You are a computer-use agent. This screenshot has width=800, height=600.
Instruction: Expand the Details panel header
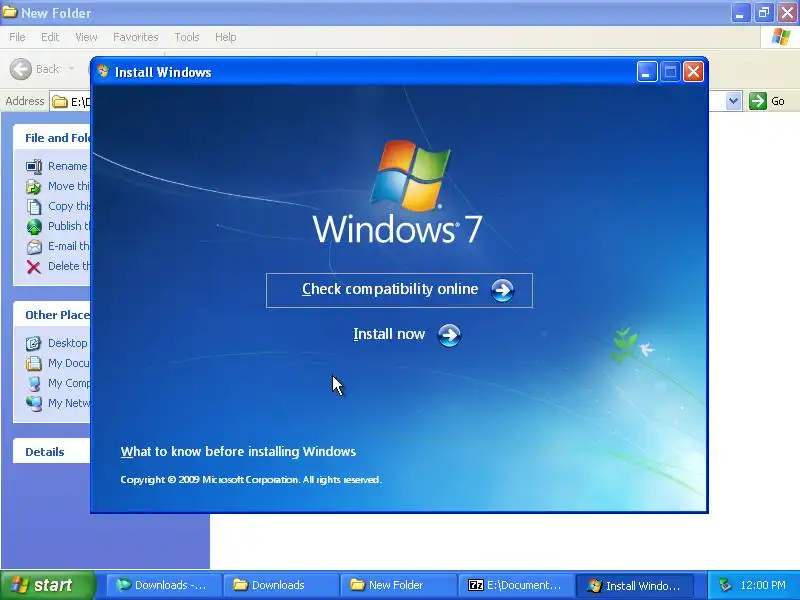coord(52,452)
